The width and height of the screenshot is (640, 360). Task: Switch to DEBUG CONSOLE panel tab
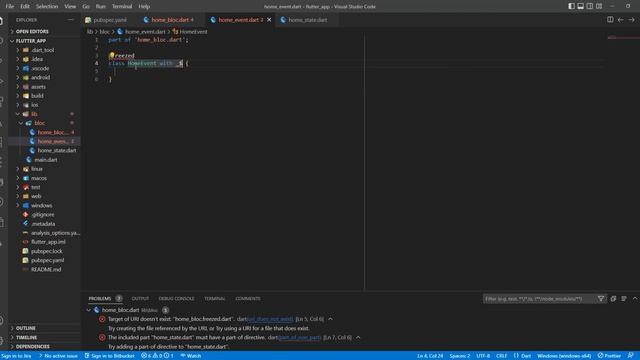pyautogui.click(x=176, y=299)
